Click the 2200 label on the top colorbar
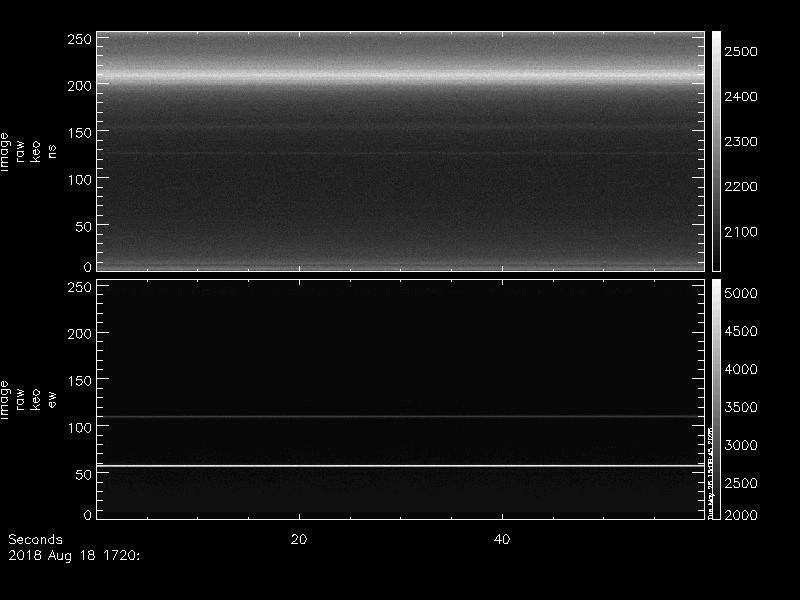 [741, 186]
